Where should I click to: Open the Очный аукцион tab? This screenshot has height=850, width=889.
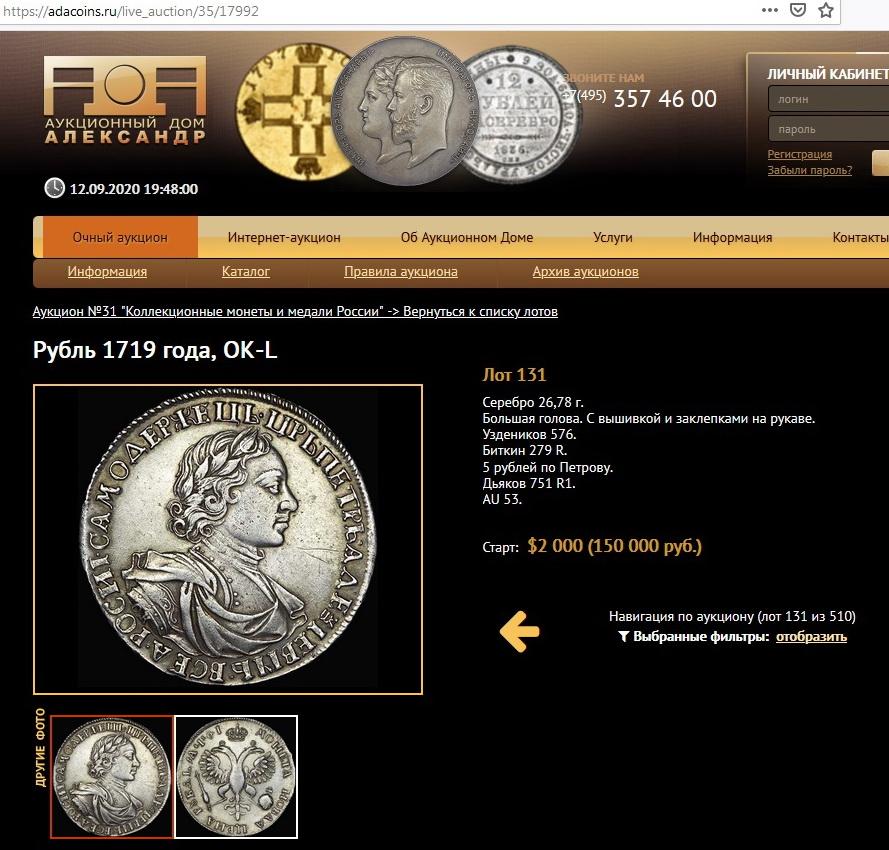(x=120, y=237)
